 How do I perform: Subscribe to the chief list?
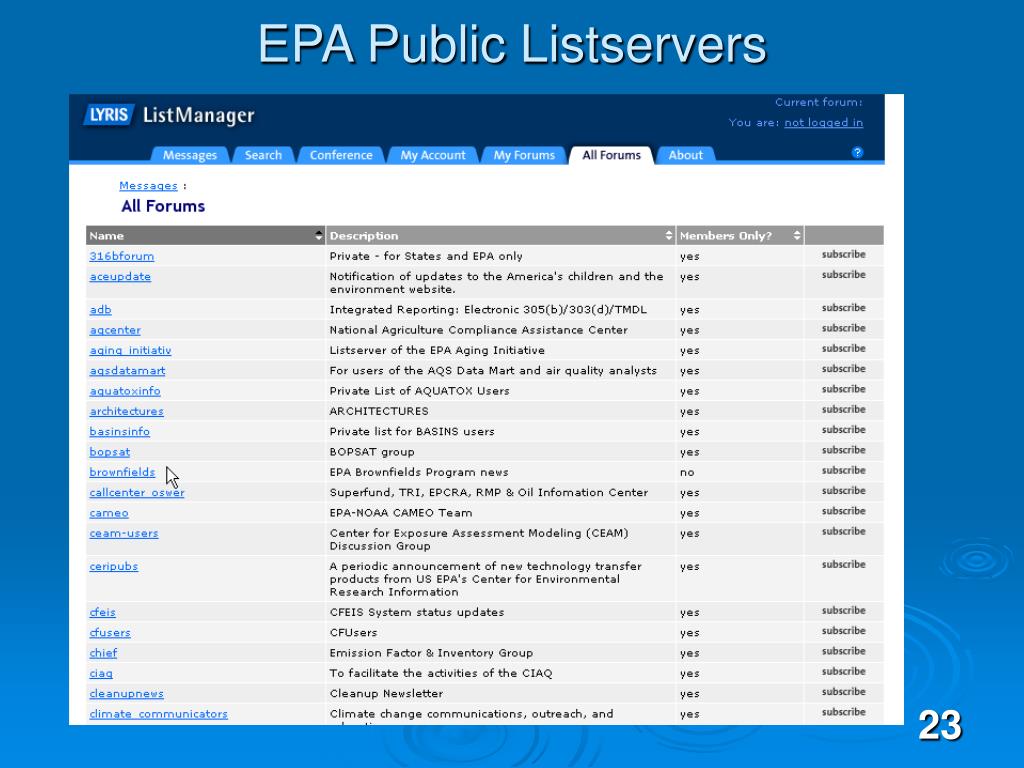tap(844, 651)
